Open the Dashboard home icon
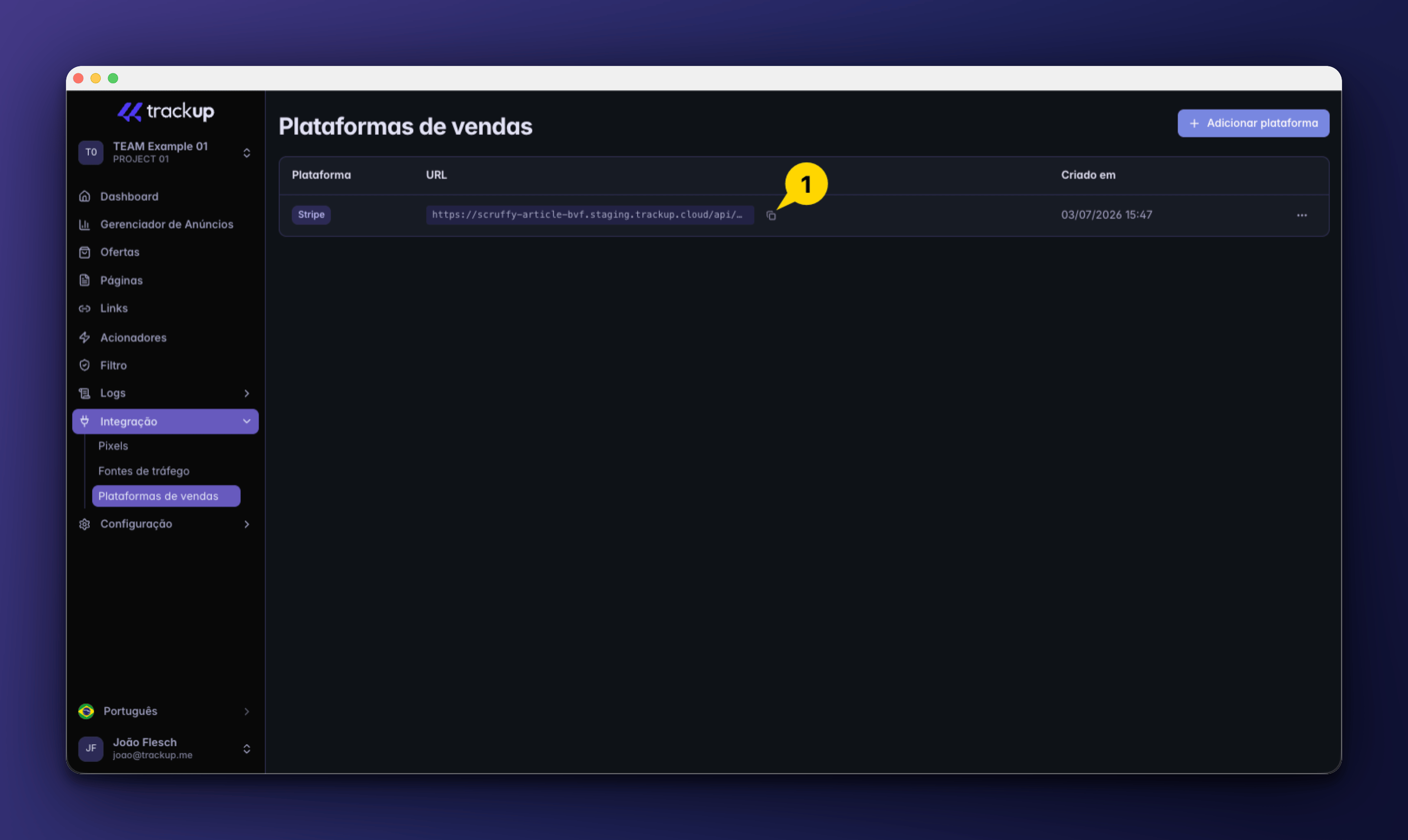Viewport: 1408px width, 840px height. (x=84, y=196)
